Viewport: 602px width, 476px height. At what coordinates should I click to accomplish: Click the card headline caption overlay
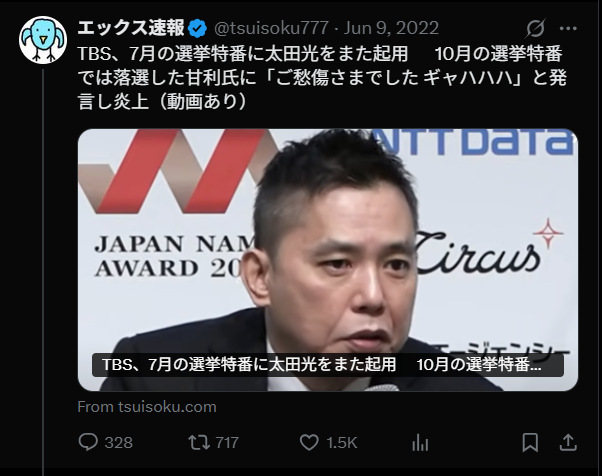coord(328,365)
